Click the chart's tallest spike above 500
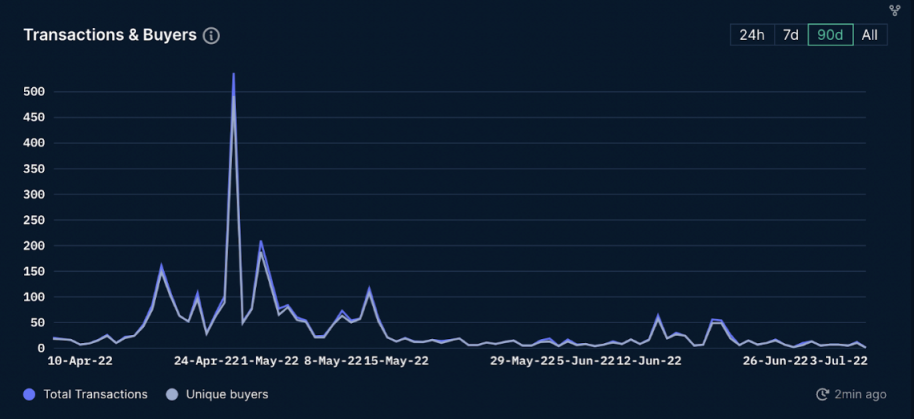Image resolution: width=914 pixels, height=419 pixels. point(234,76)
